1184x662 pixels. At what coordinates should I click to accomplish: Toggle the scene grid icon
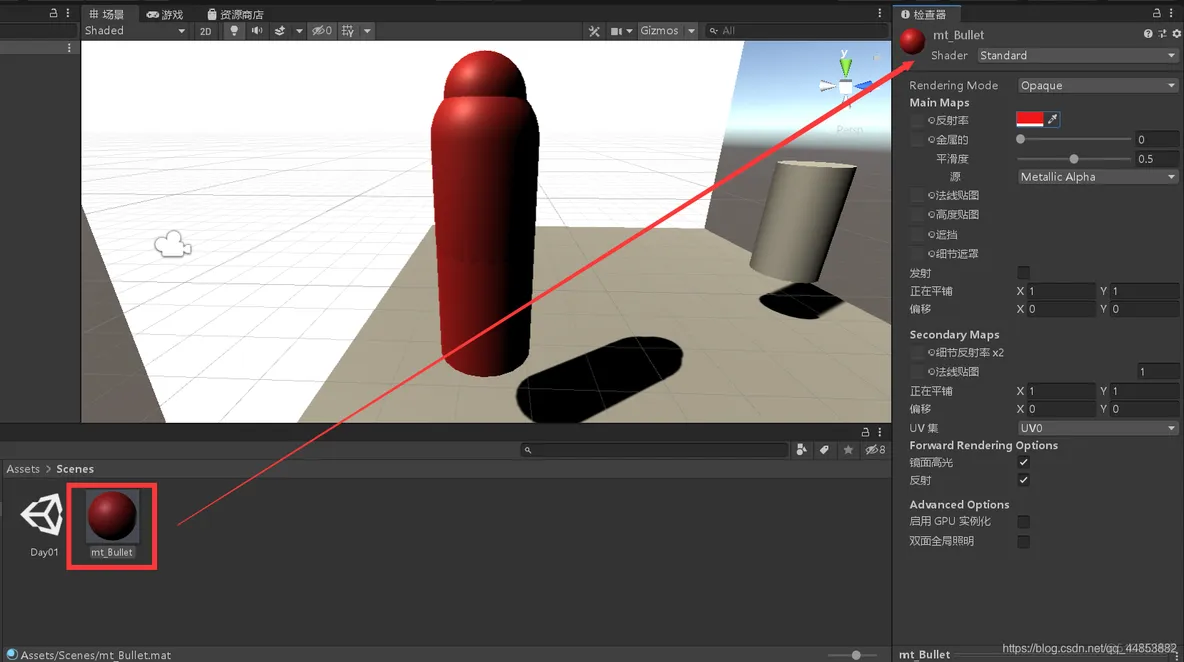coord(347,31)
